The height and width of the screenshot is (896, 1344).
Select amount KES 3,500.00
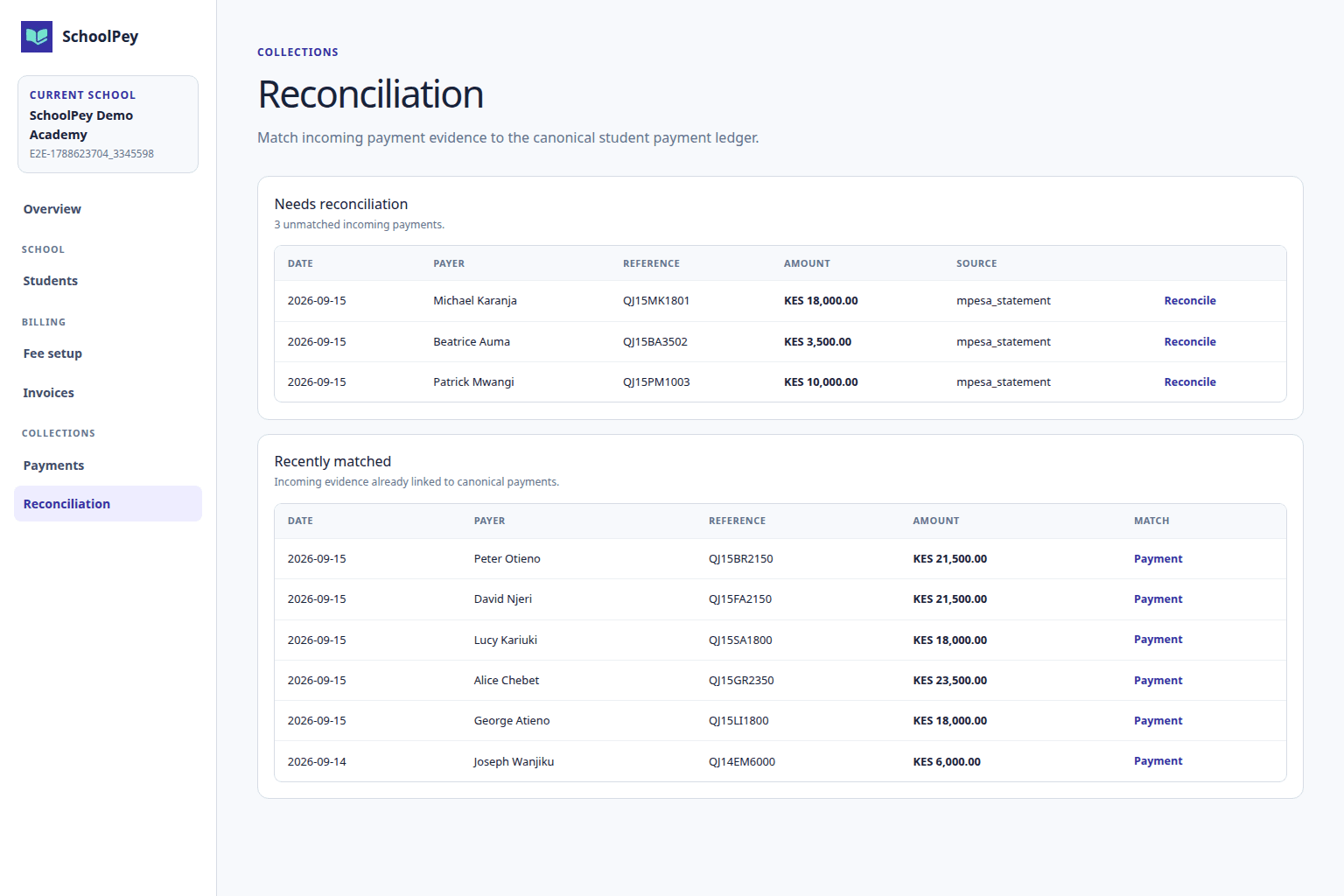[817, 342]
